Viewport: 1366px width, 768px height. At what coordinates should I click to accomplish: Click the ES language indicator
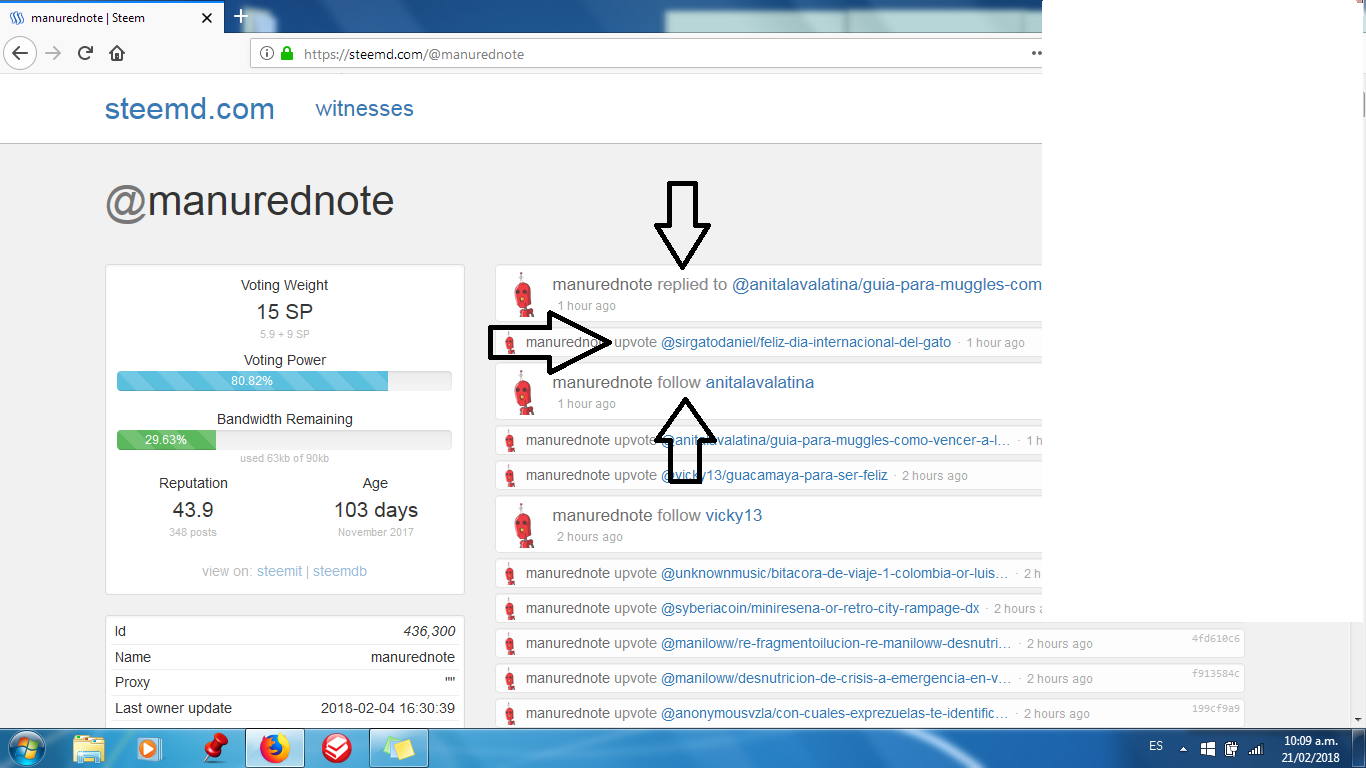coord(1156,747)
